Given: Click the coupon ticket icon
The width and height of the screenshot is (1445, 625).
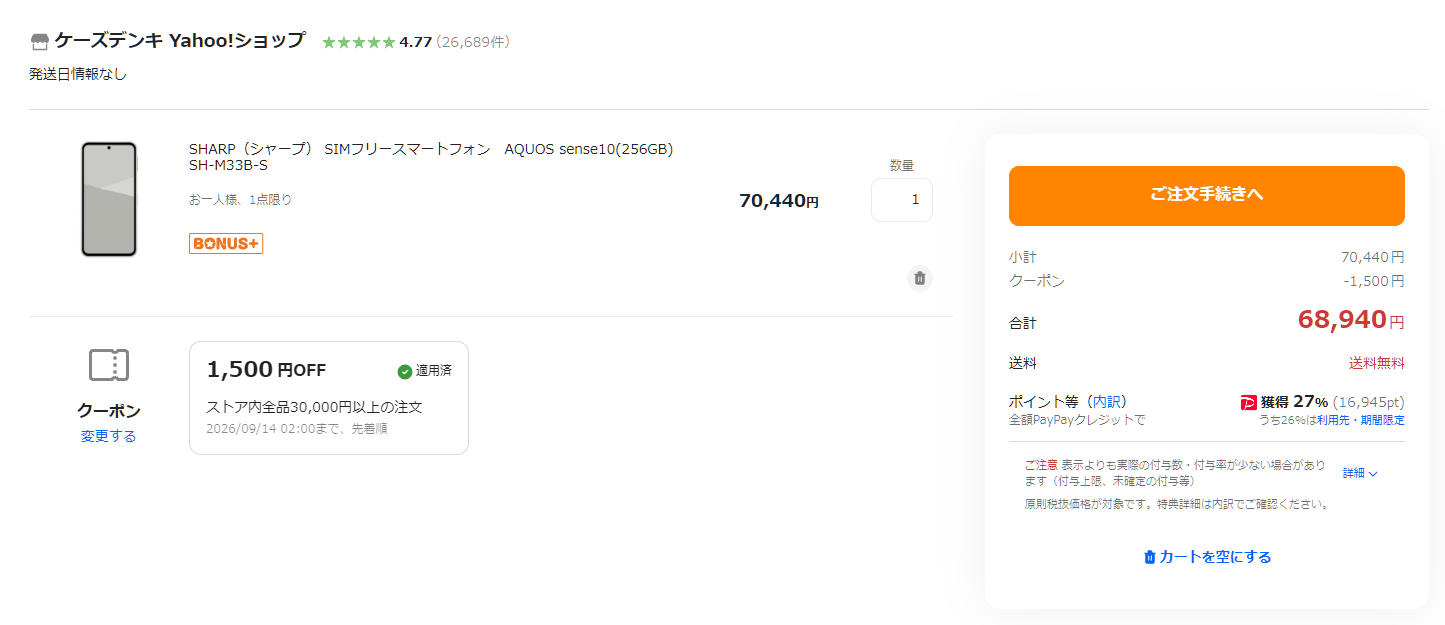Looking at the screenshot, I should click(x=109, y=365).
